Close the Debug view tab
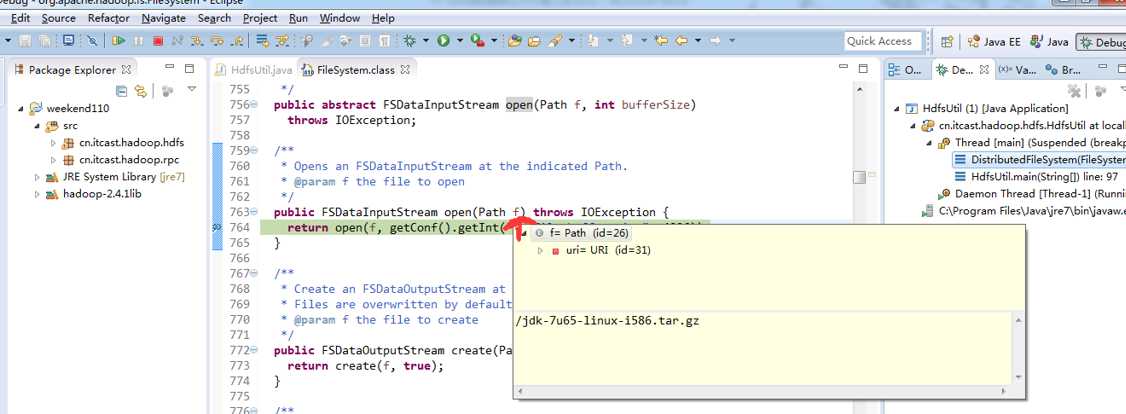1126x414 pixels. [x=985, y=70]
